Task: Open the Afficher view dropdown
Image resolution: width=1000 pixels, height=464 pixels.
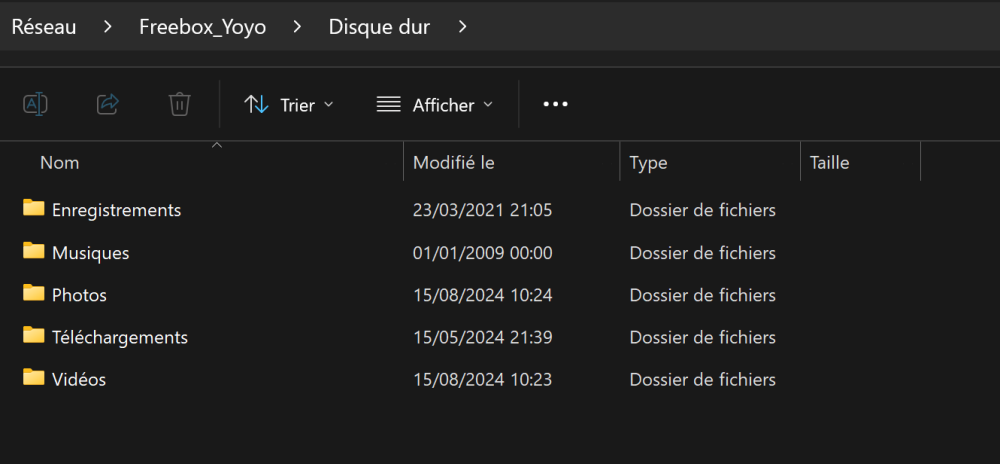Action: (x=435, y=104)
